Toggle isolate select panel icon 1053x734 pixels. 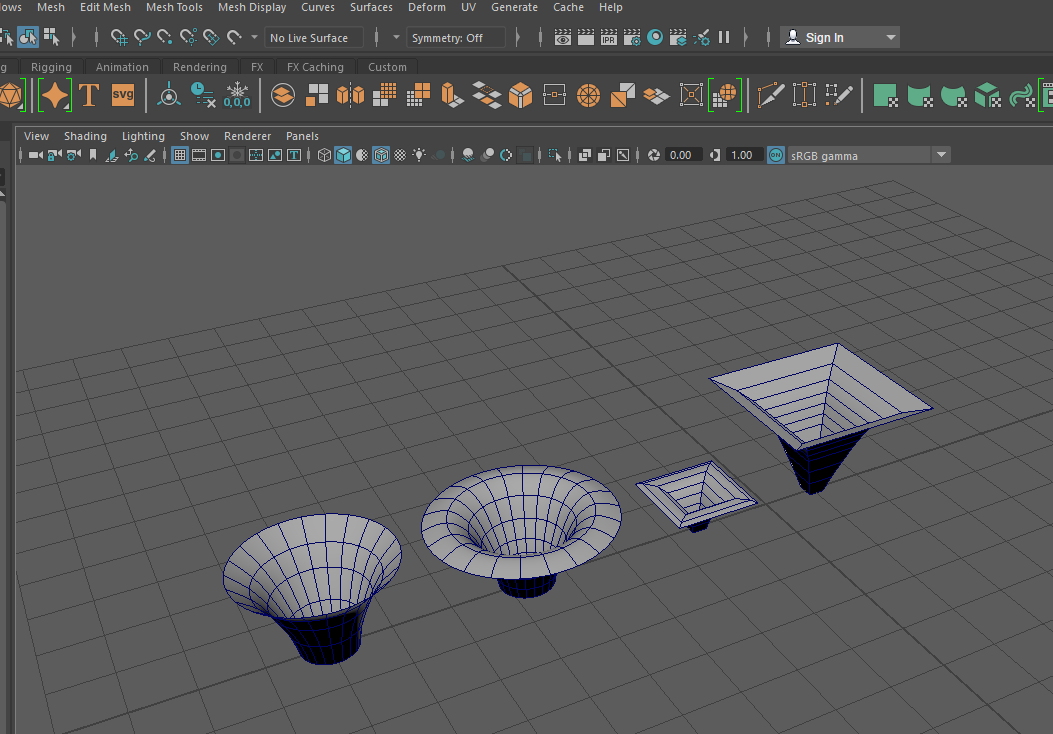click(555, 156)
